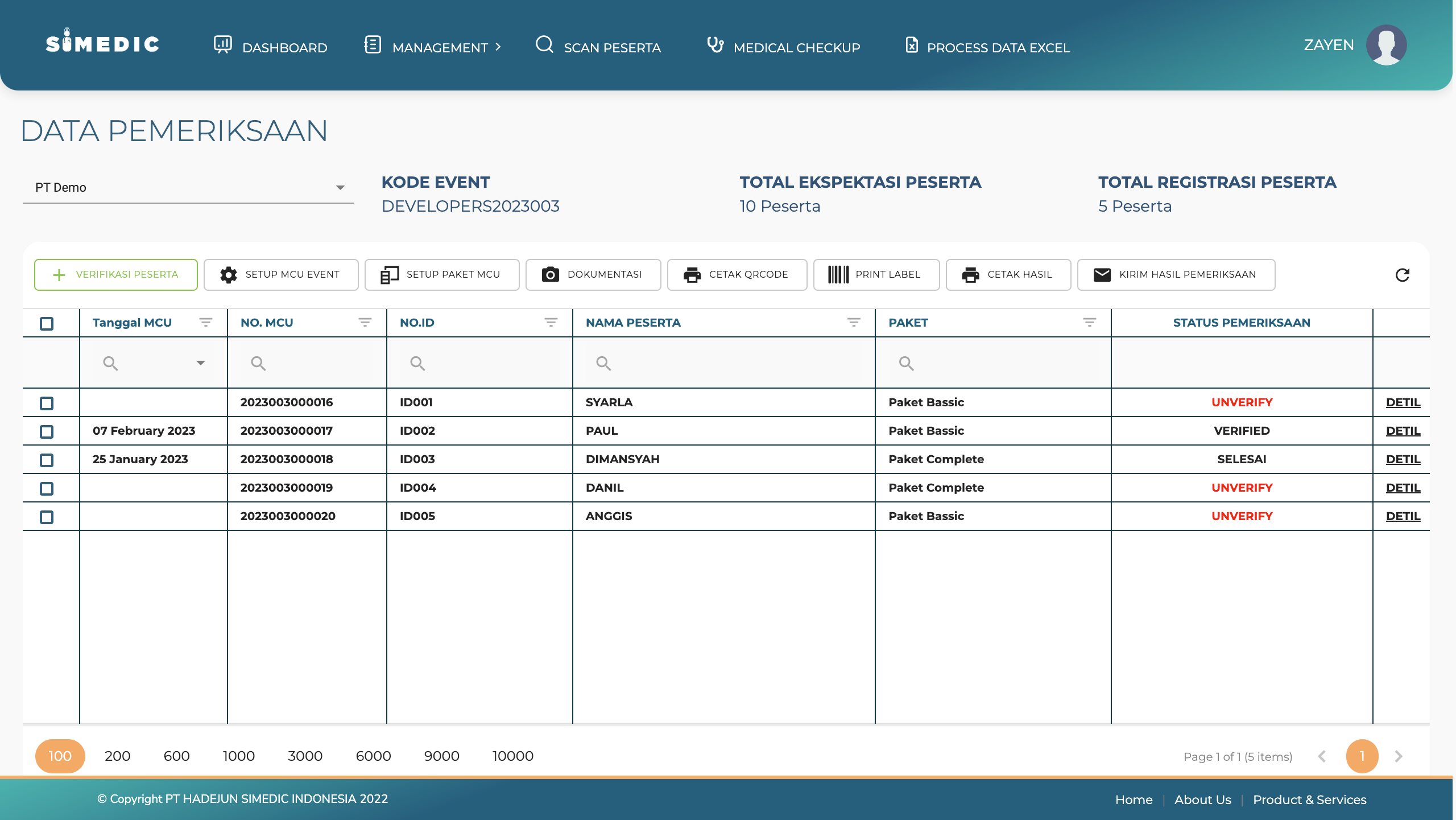Viewport: 1456px width, 820px height.
Task: Click the Setup MCU Event gear icon
Action: point(229,275)
